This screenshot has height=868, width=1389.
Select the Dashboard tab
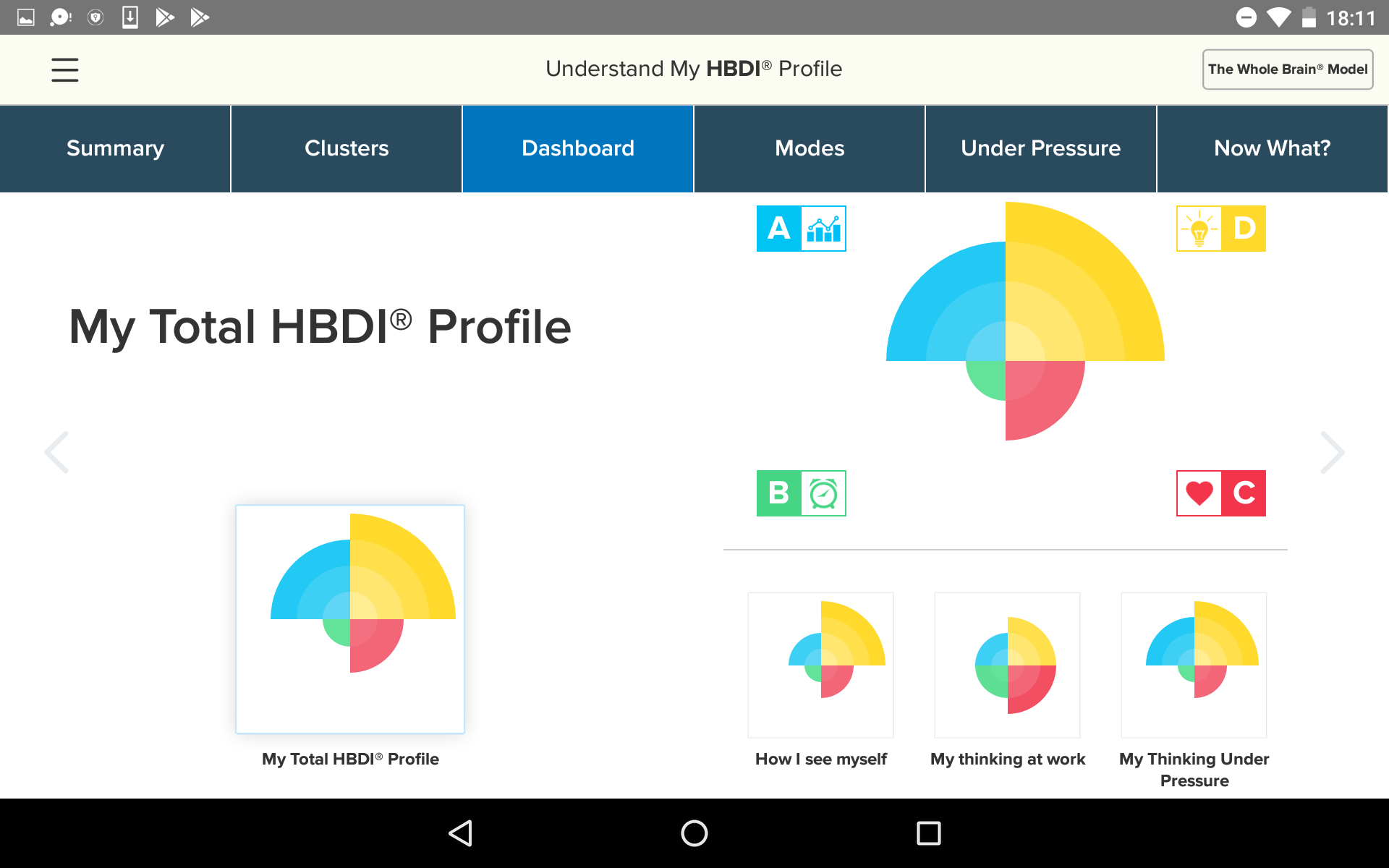pyautogui.click(x=578, y=149)
